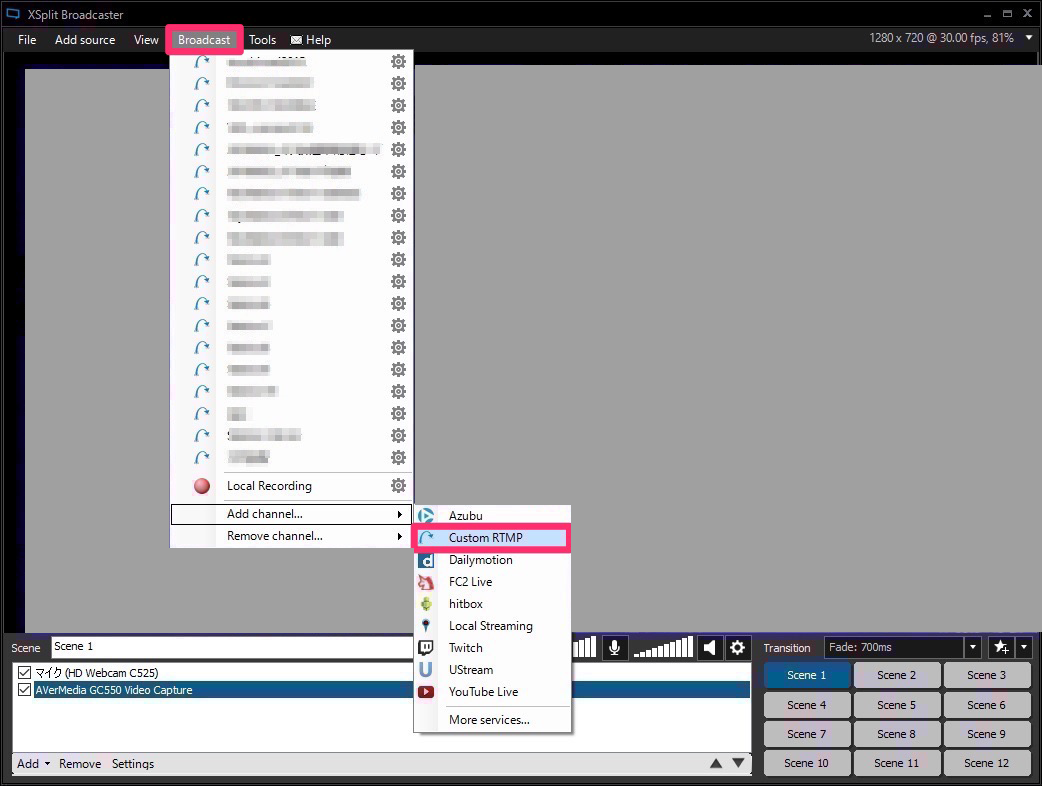Mute the microphone button

point(615,647)
